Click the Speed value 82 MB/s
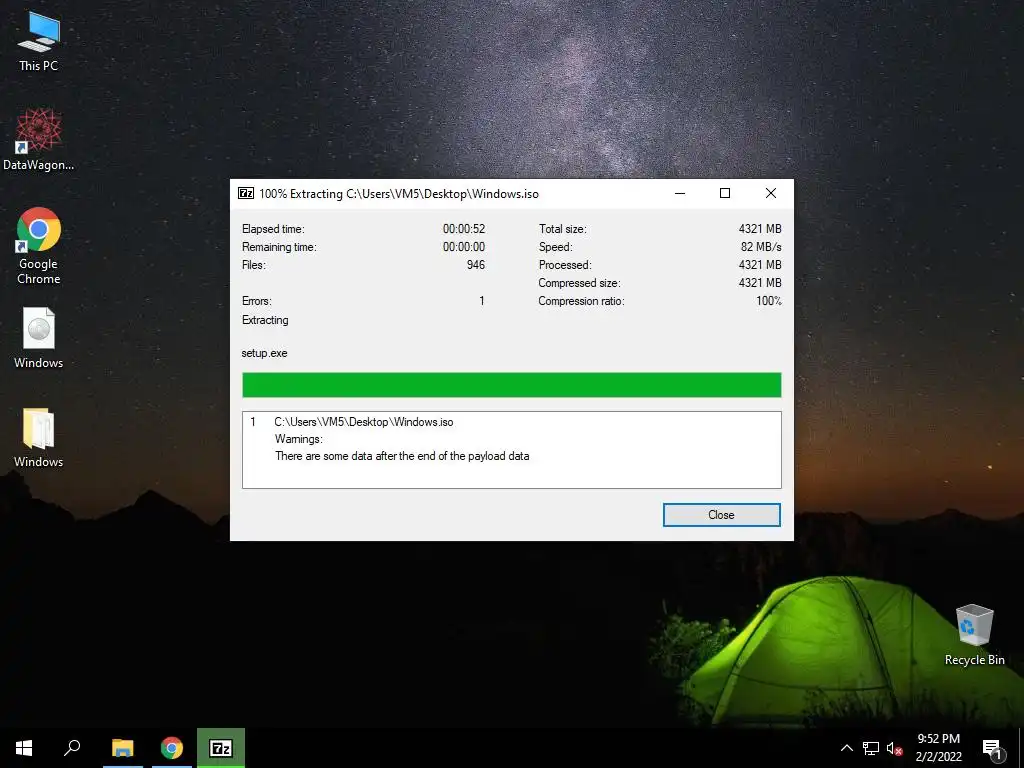Image resolution: width=1024 pixels, height=768 pixels. click(761, 247)
